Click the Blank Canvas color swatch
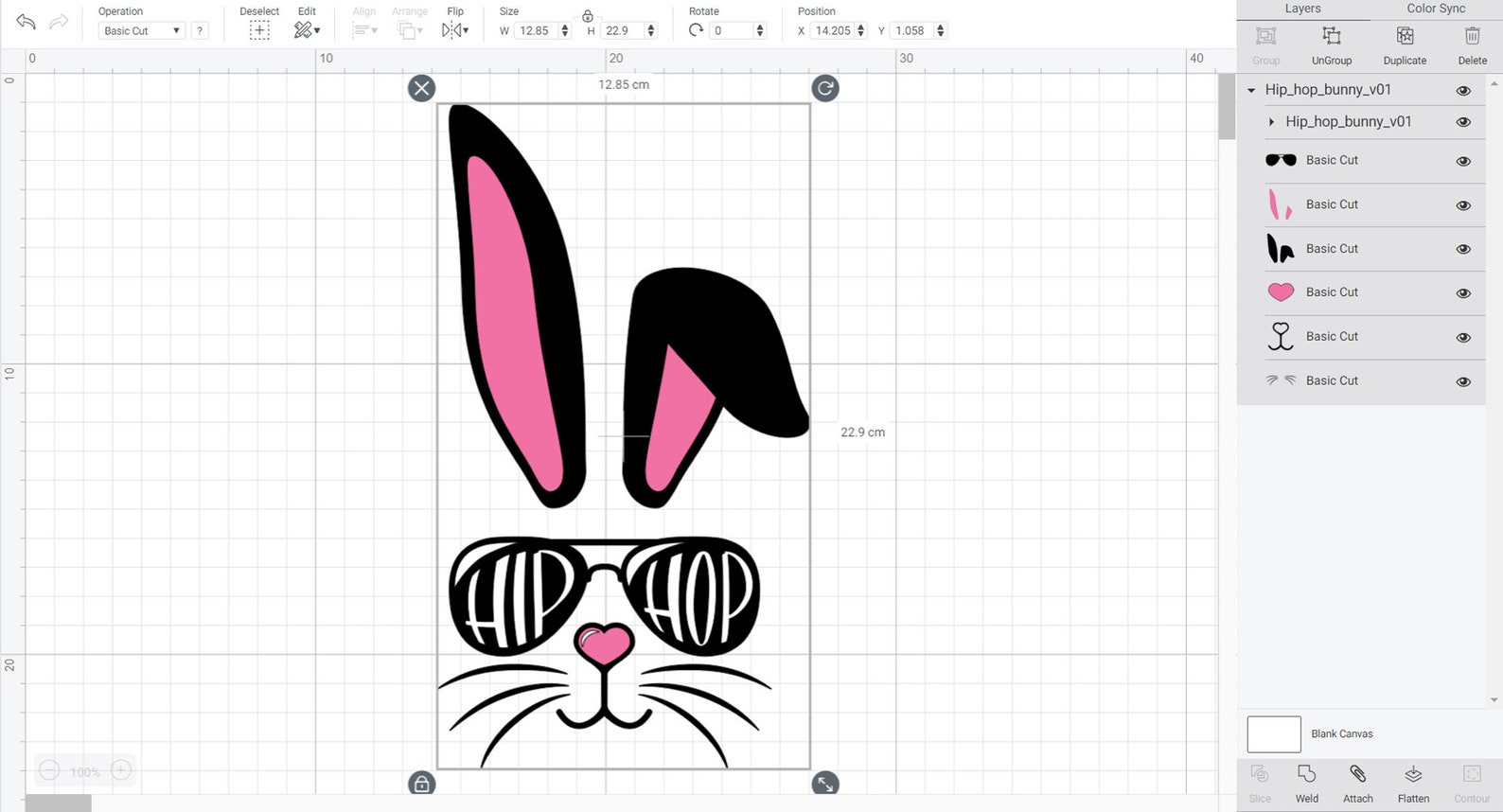The height and width of the screenshot is (812, 1503). coord(1274,734)
